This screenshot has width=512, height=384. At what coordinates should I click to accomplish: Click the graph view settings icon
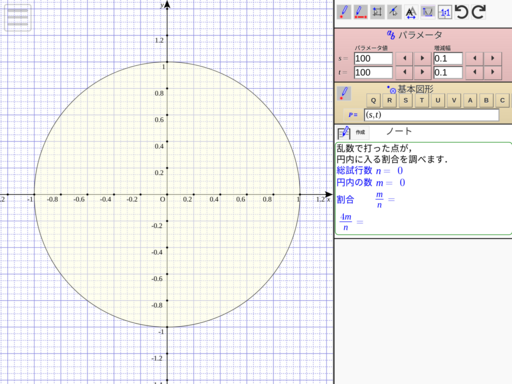point(428,12)
